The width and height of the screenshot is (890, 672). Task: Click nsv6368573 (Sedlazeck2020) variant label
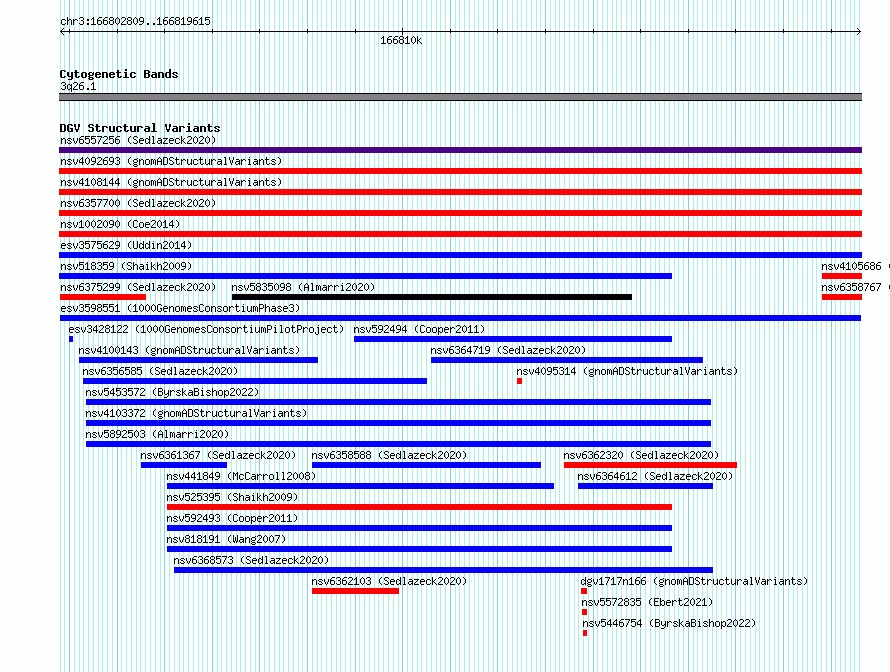[x=251, y=560]
